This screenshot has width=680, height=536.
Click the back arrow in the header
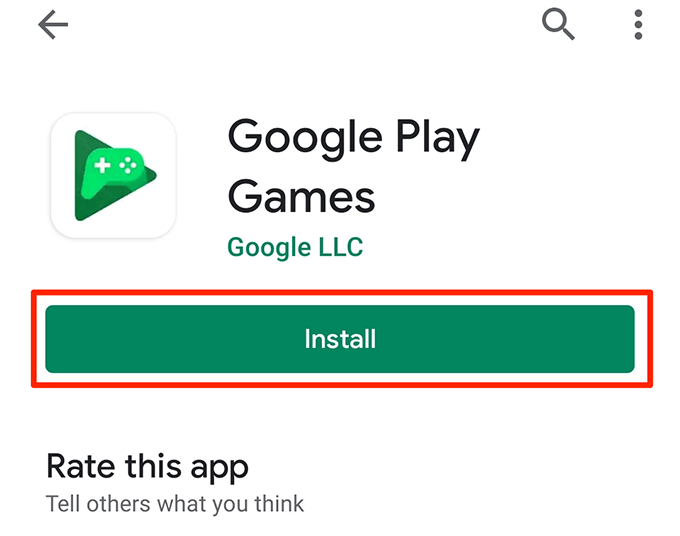pyautogui.click(x=53, y=25)
